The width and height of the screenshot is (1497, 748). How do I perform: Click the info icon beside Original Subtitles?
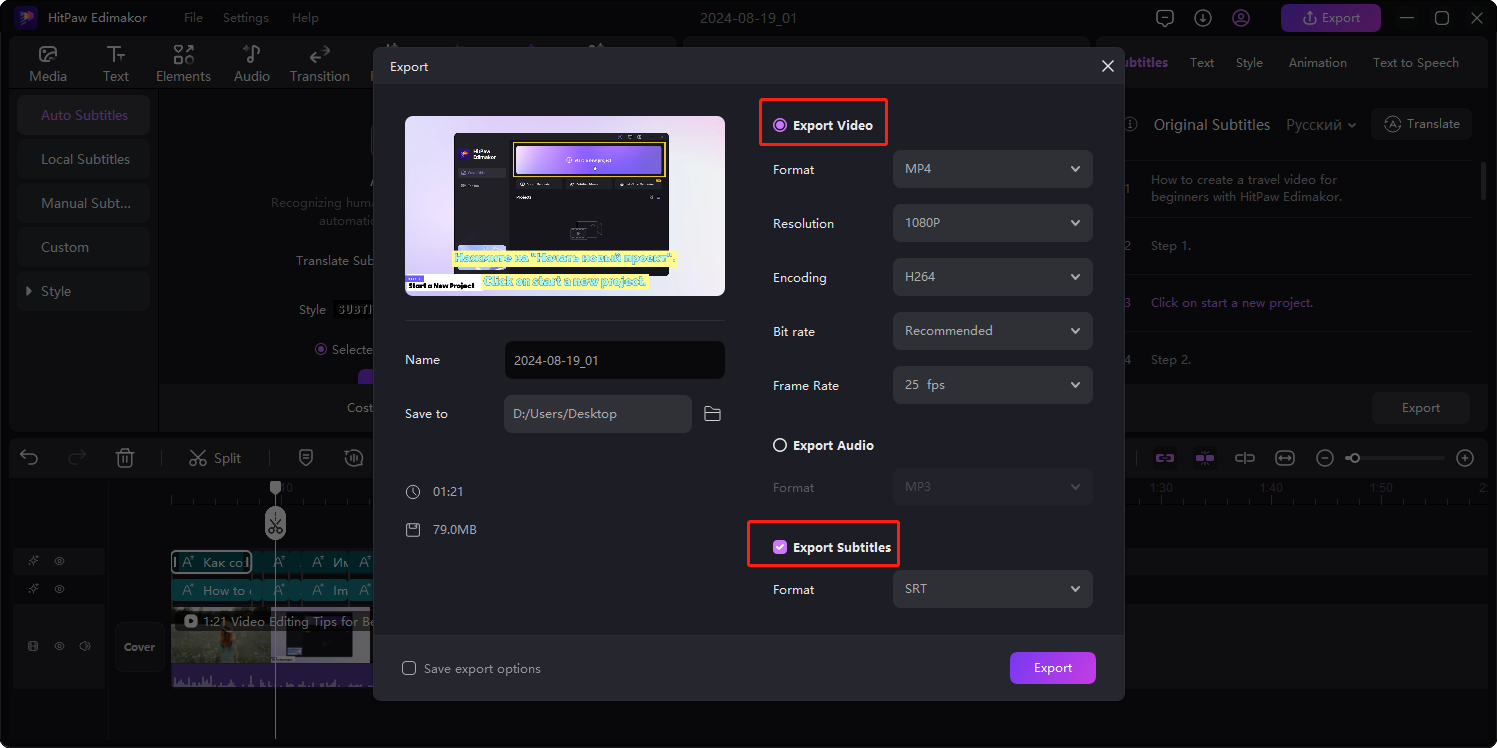pos(1131,125)
